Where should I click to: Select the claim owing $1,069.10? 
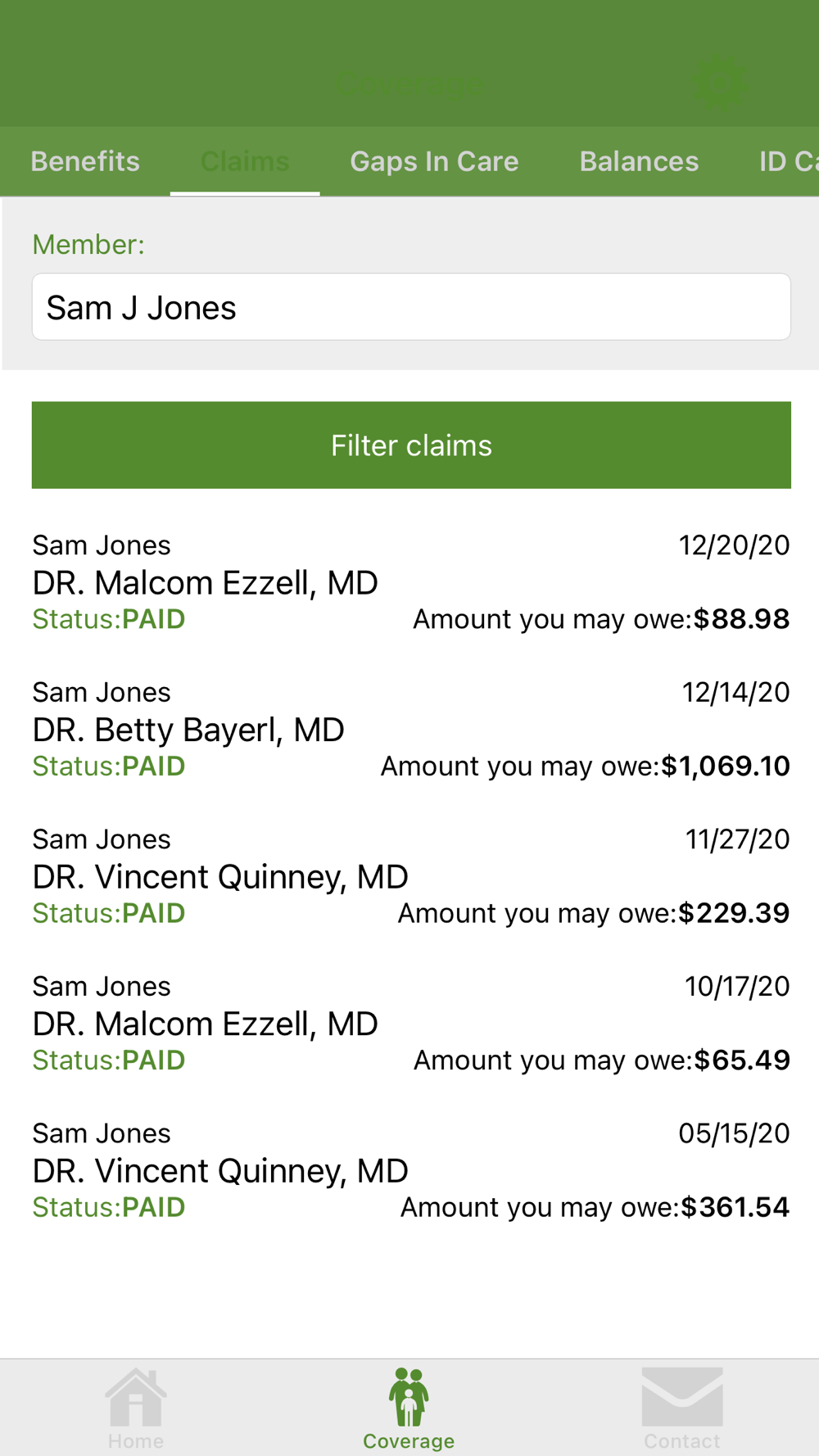(x=411, y=729)
